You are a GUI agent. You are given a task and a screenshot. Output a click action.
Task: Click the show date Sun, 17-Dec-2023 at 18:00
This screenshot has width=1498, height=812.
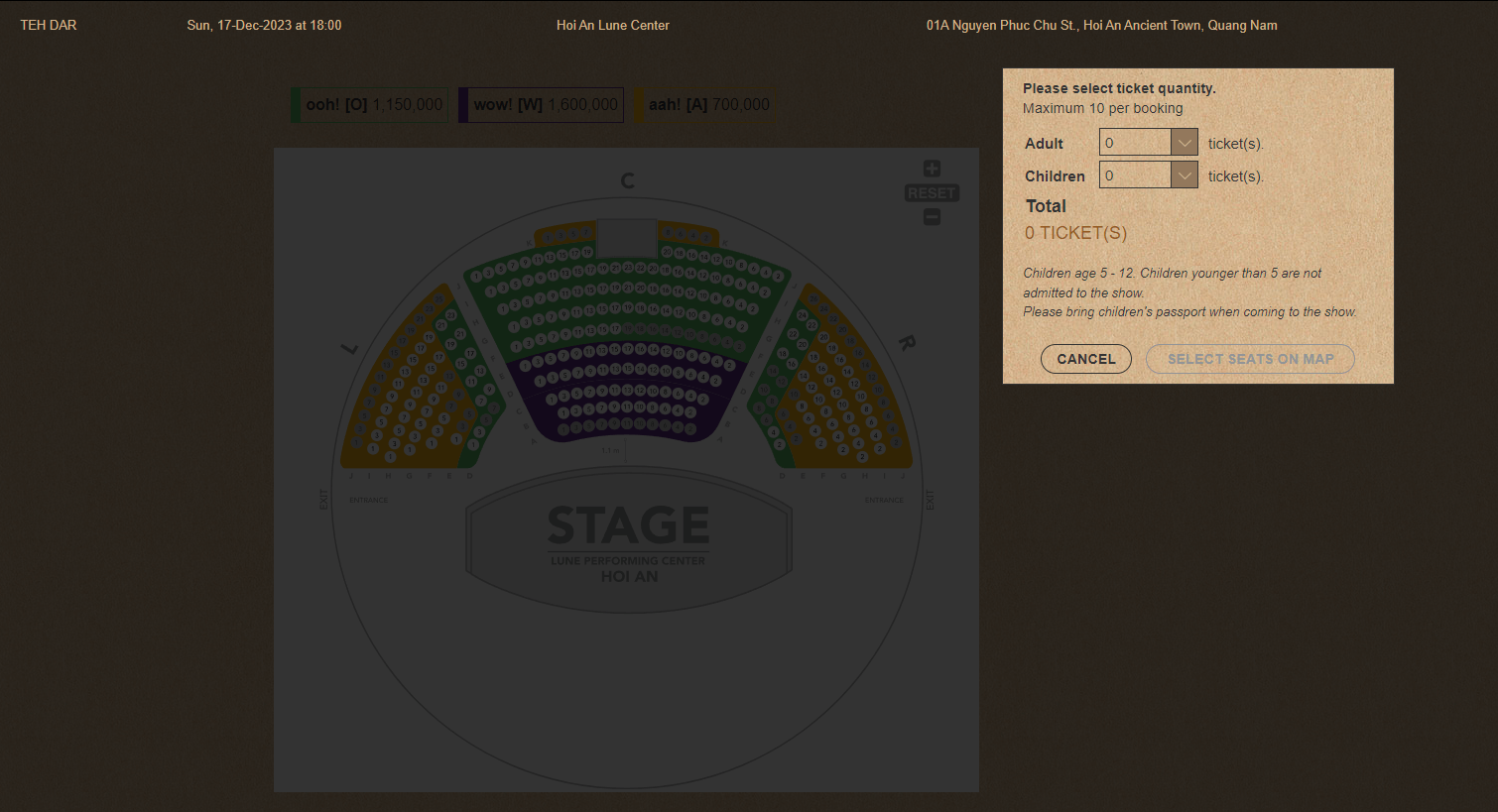[264, 25]
